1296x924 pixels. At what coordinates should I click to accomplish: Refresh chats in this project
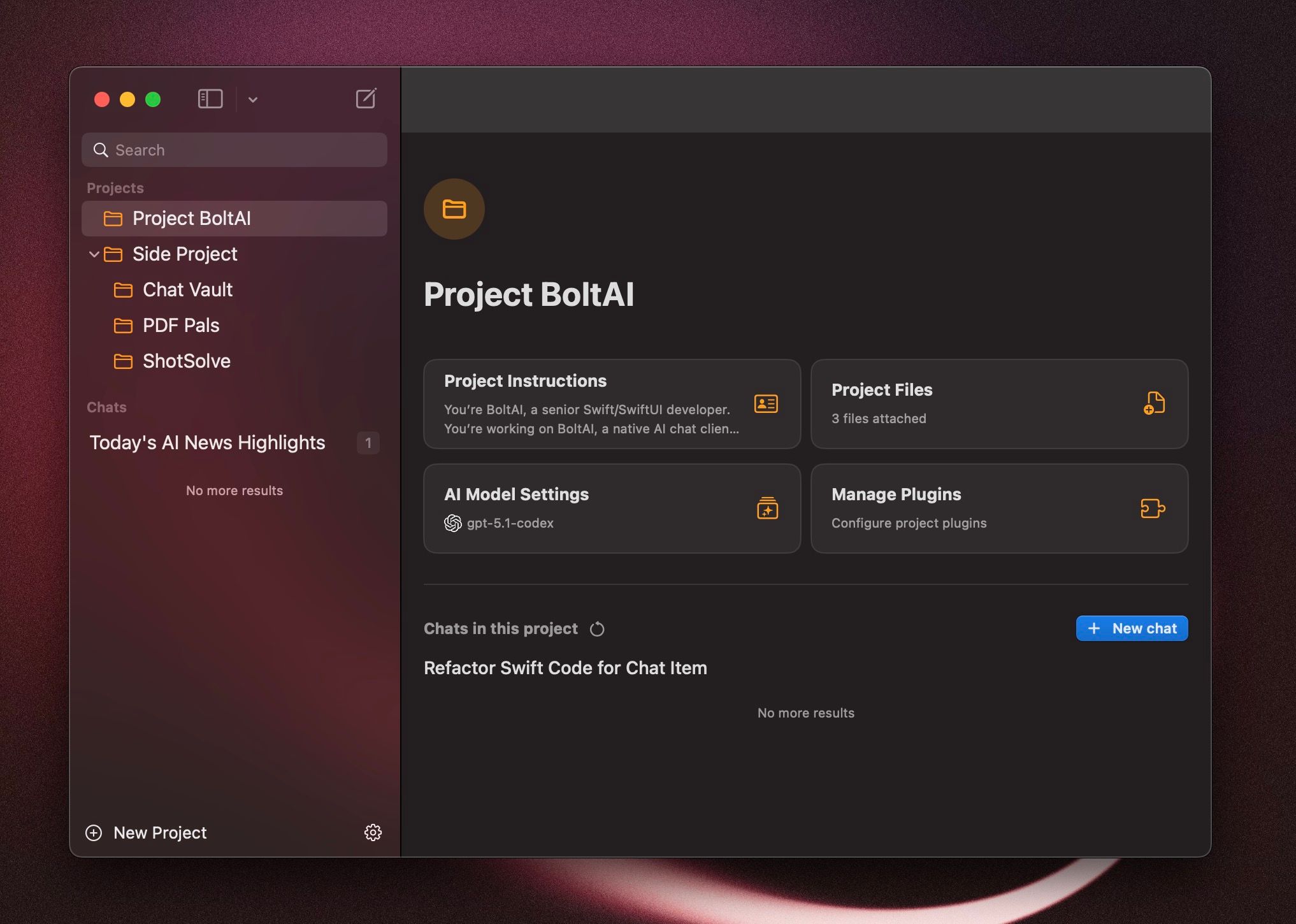point(597,629)
